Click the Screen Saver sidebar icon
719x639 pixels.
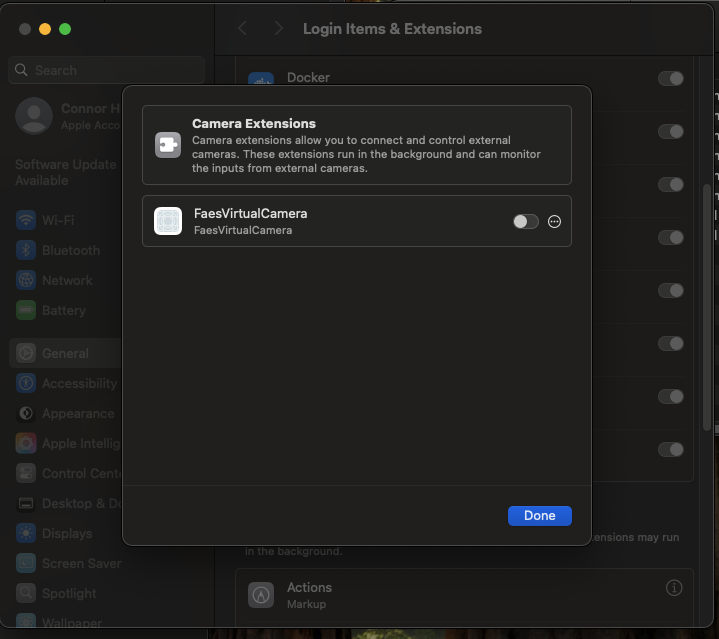tap(26, 563)
